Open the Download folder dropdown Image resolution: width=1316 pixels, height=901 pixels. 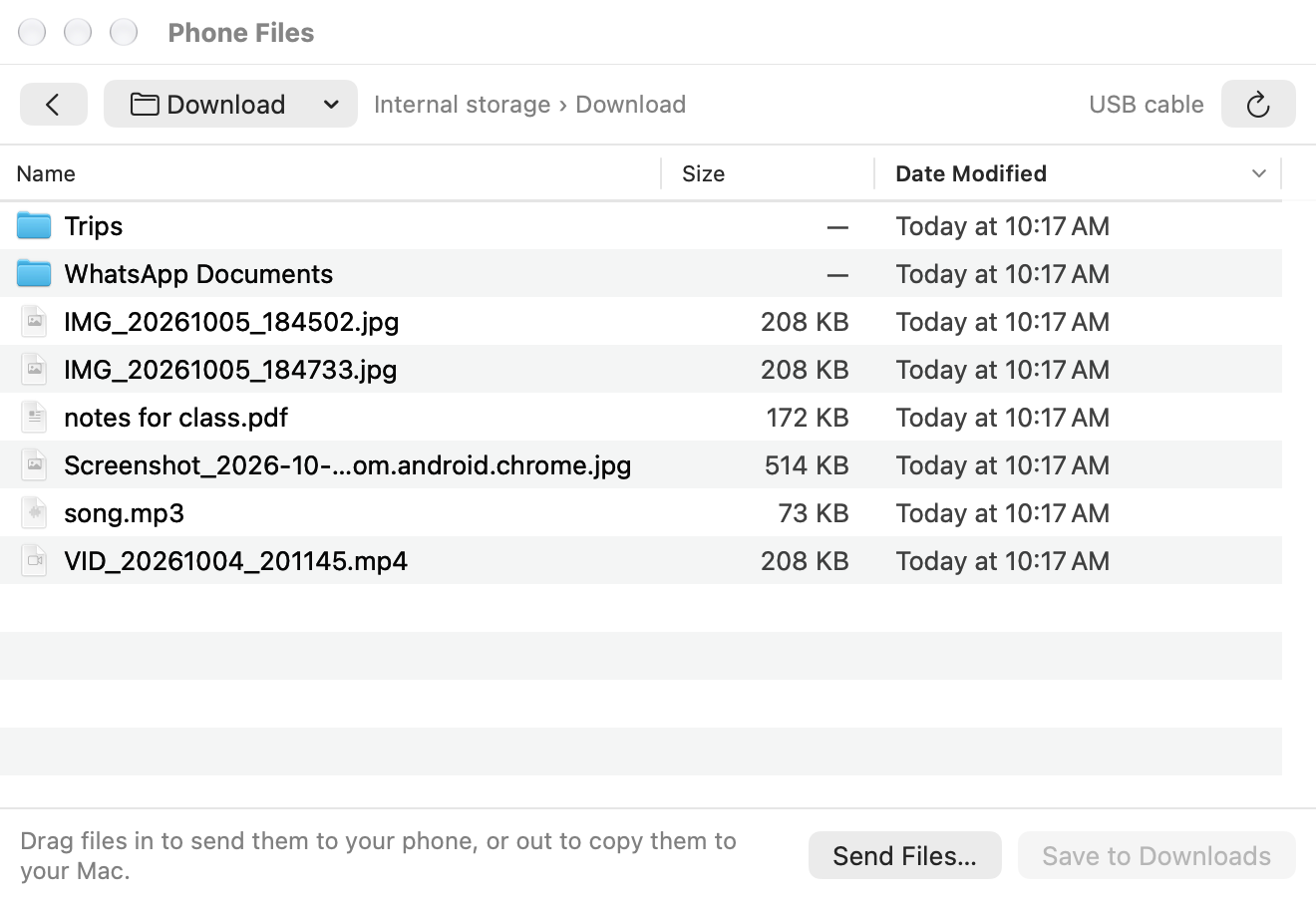coord(230,104)
